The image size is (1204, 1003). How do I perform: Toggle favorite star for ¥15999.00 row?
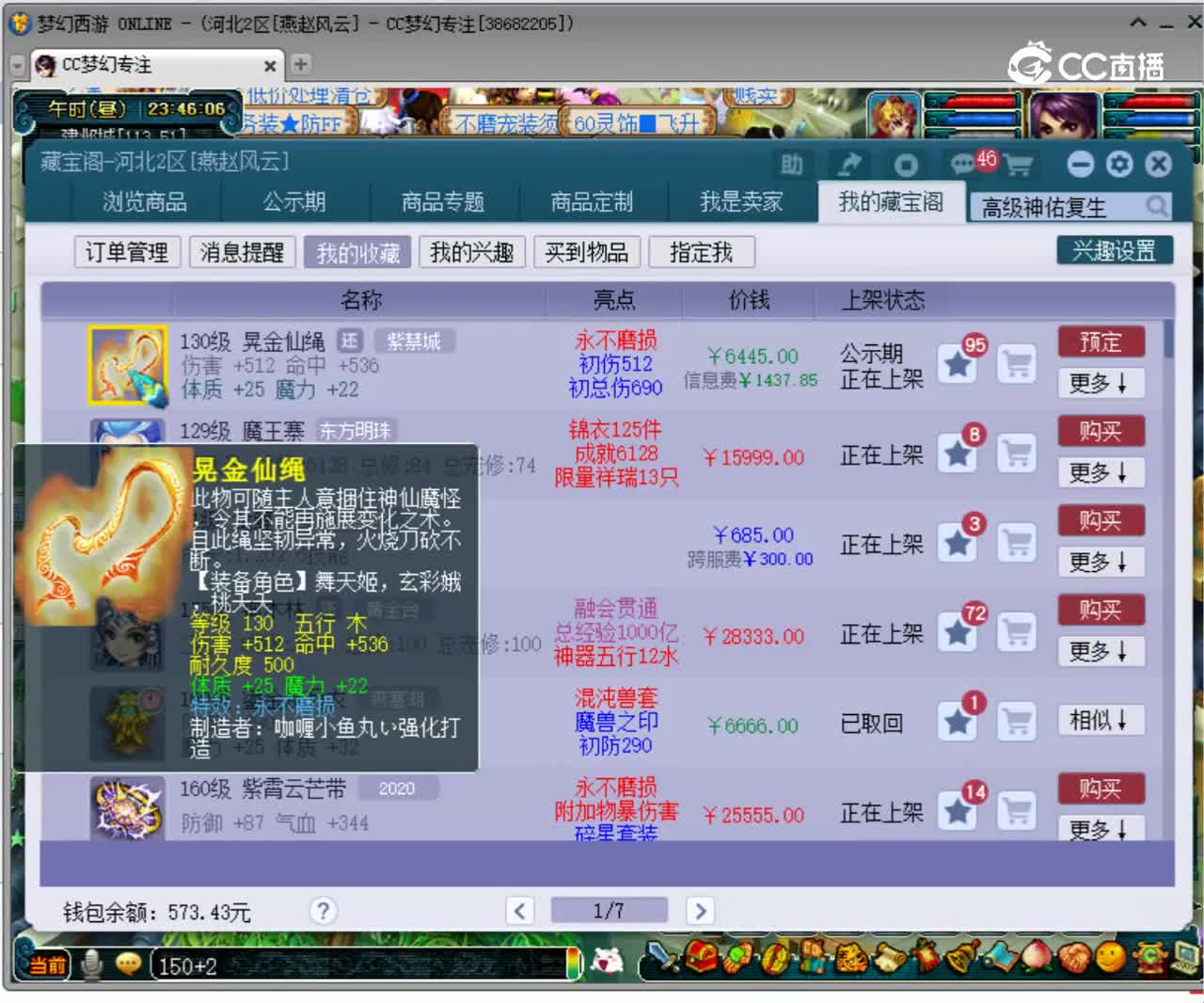[958, 454]
